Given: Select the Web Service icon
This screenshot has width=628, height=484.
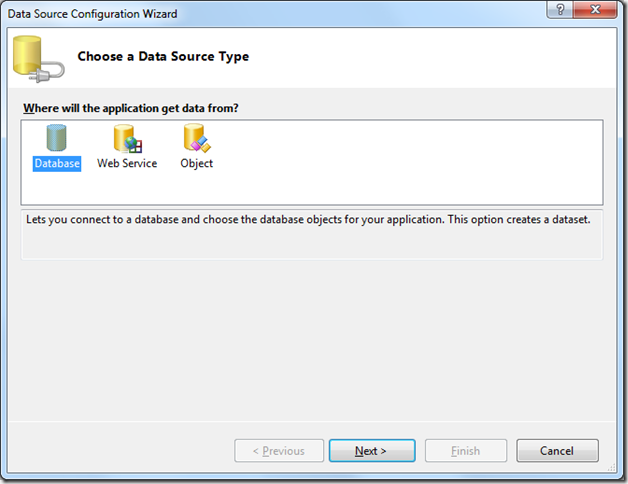Looking at the screenshot, I should 127,139.
